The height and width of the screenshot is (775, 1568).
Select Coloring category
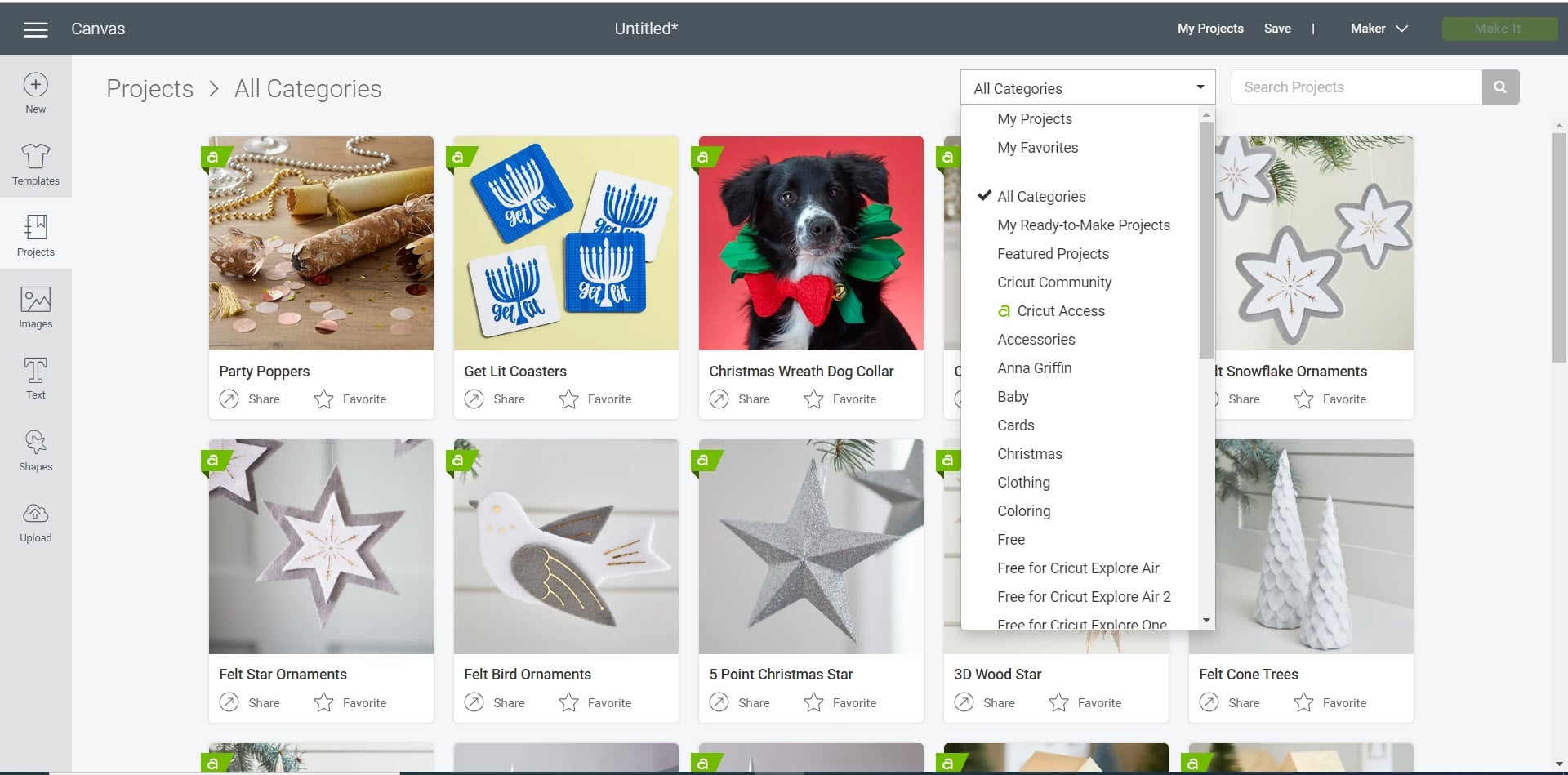[1023, 511]
